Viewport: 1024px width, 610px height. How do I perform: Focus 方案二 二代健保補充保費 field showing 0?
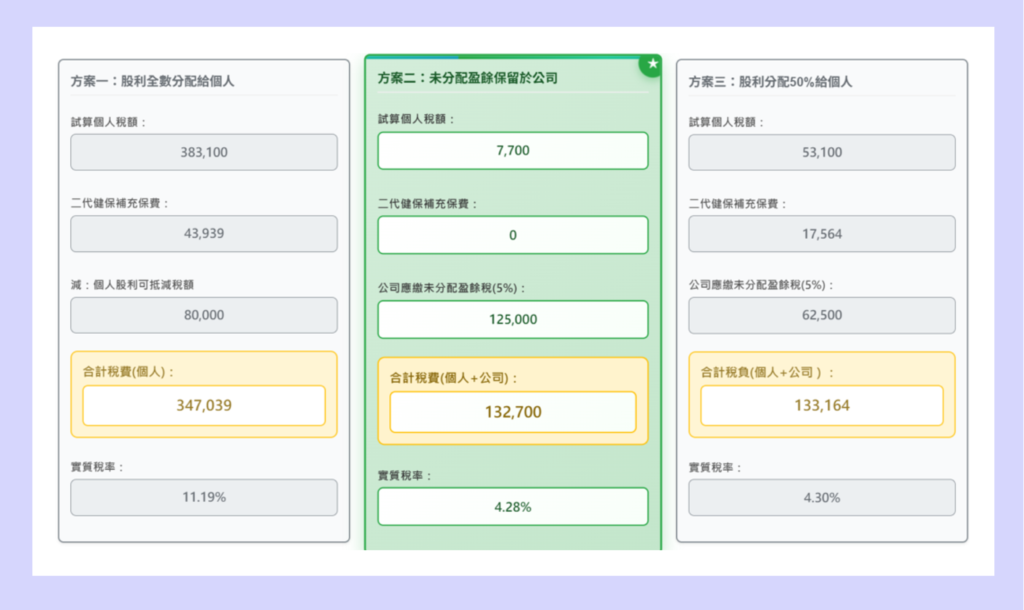click(512, 235)
